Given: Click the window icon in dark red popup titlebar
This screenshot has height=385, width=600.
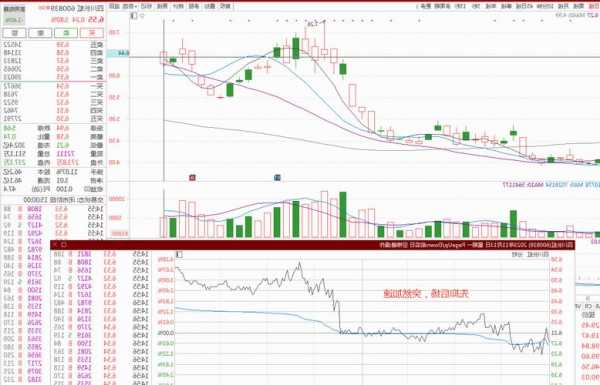Looking at the screenshot, I should (x=64, y=244).
